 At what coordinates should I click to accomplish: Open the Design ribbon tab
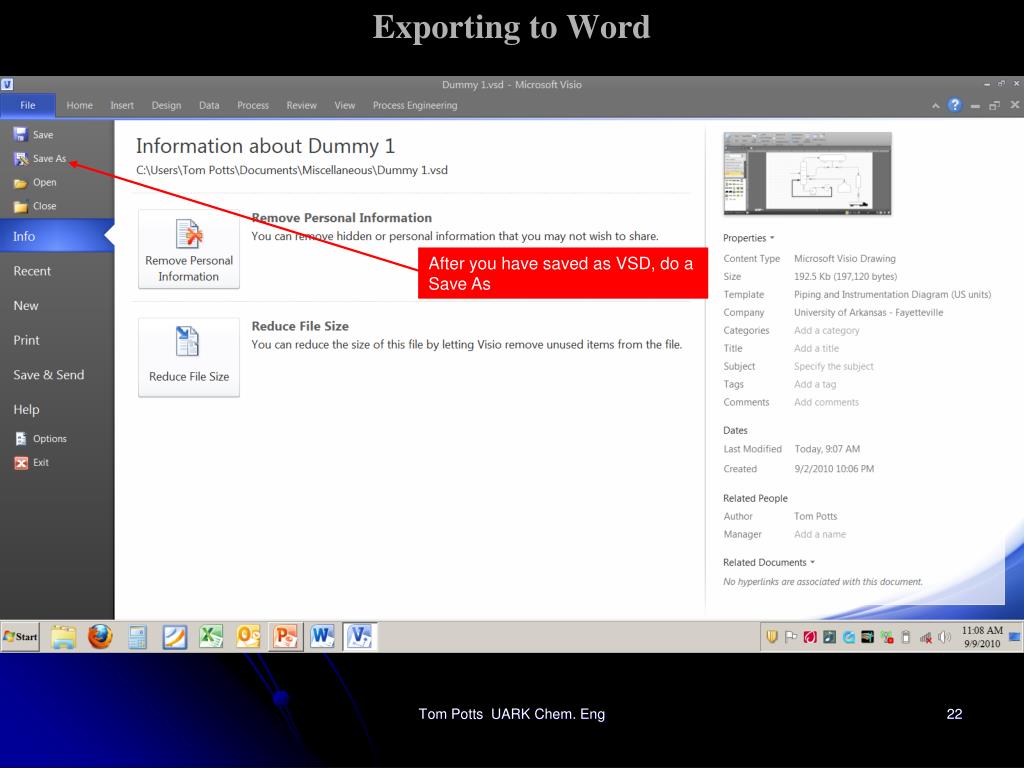[x=167, y=105]
